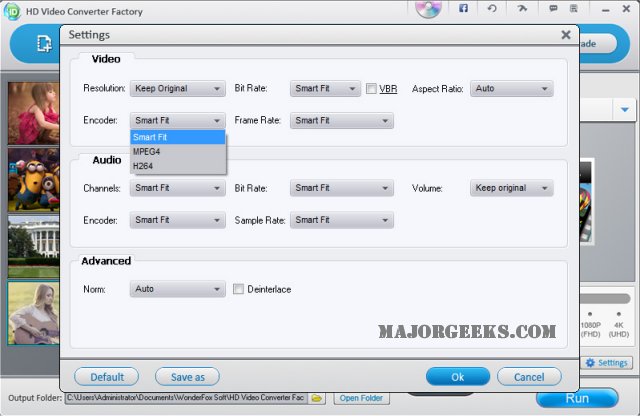Set quality slider to 4K (UHD) mark
Image resolution: width=640 pixels, height=416 pixels.
point(619,314)
